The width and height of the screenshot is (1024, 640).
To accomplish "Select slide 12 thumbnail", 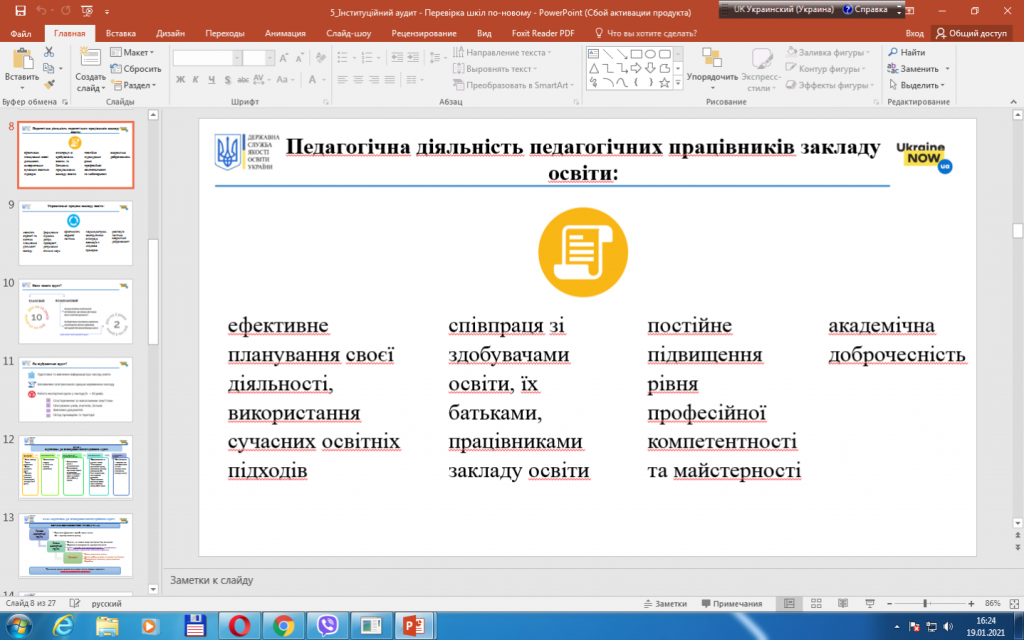I will 75,468.
